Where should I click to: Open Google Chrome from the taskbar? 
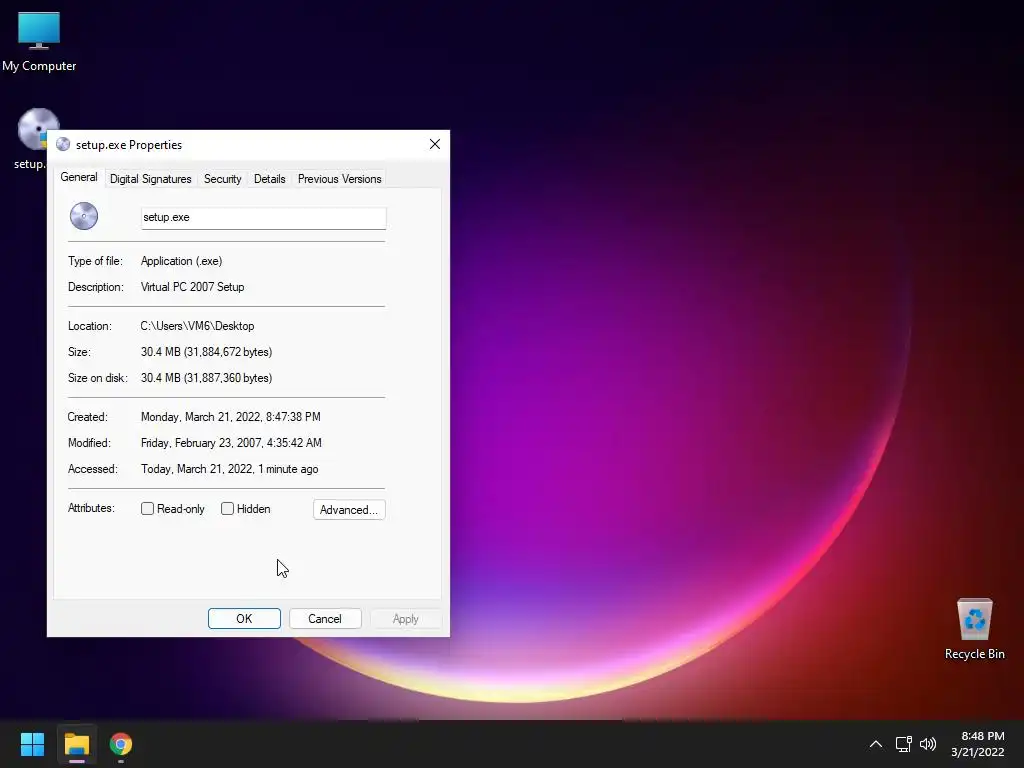121,744
